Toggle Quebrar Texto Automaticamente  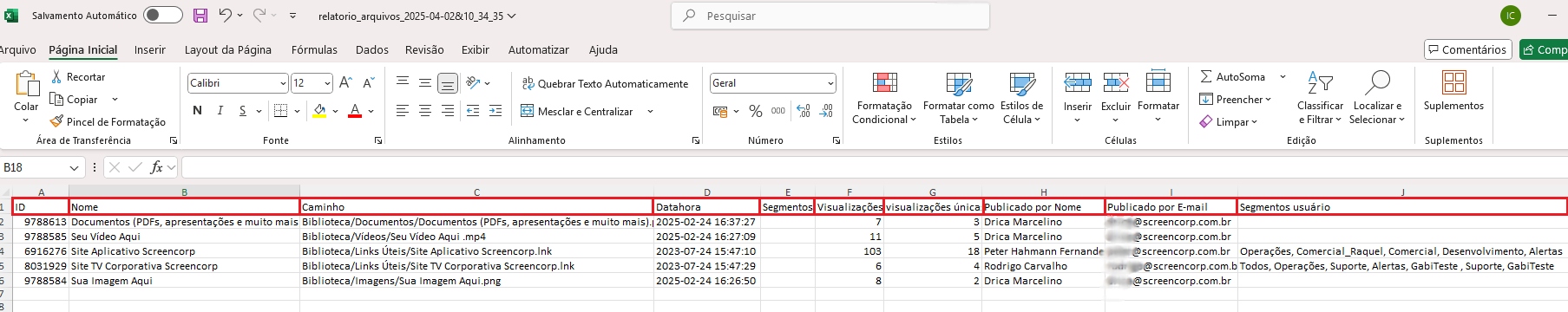point(605,84)
